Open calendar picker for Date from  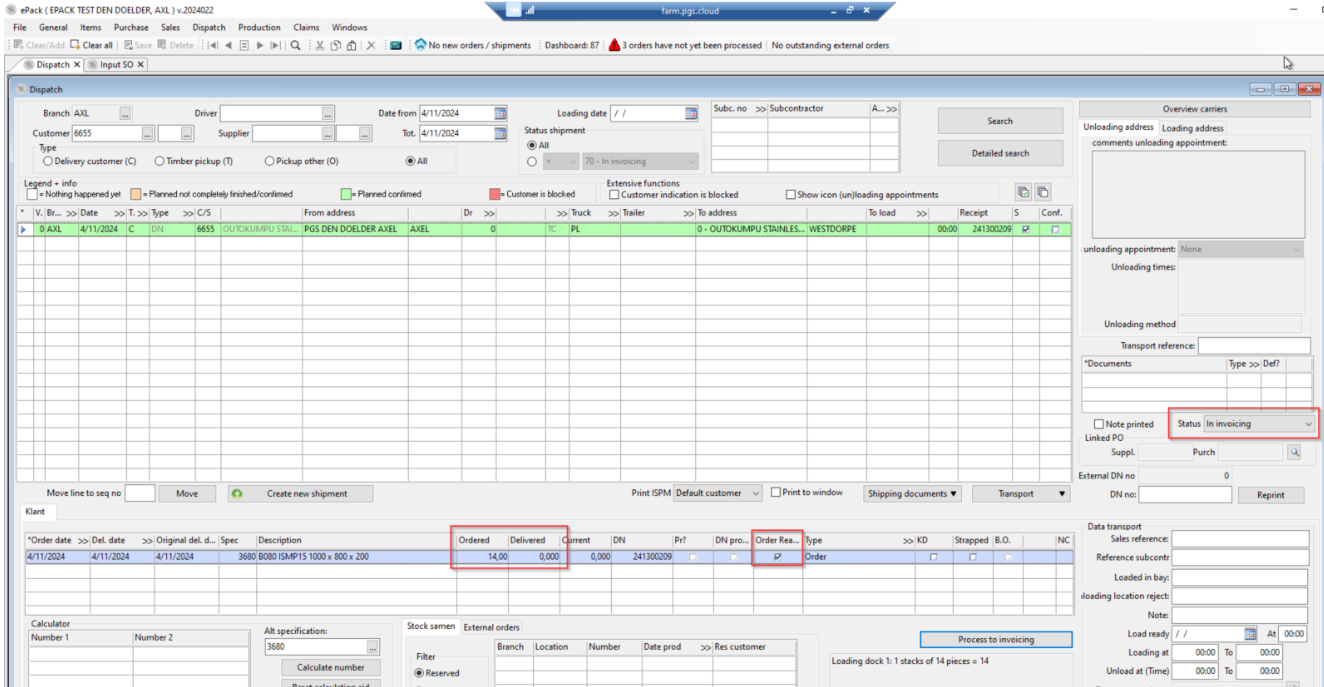tap(500, 113)
